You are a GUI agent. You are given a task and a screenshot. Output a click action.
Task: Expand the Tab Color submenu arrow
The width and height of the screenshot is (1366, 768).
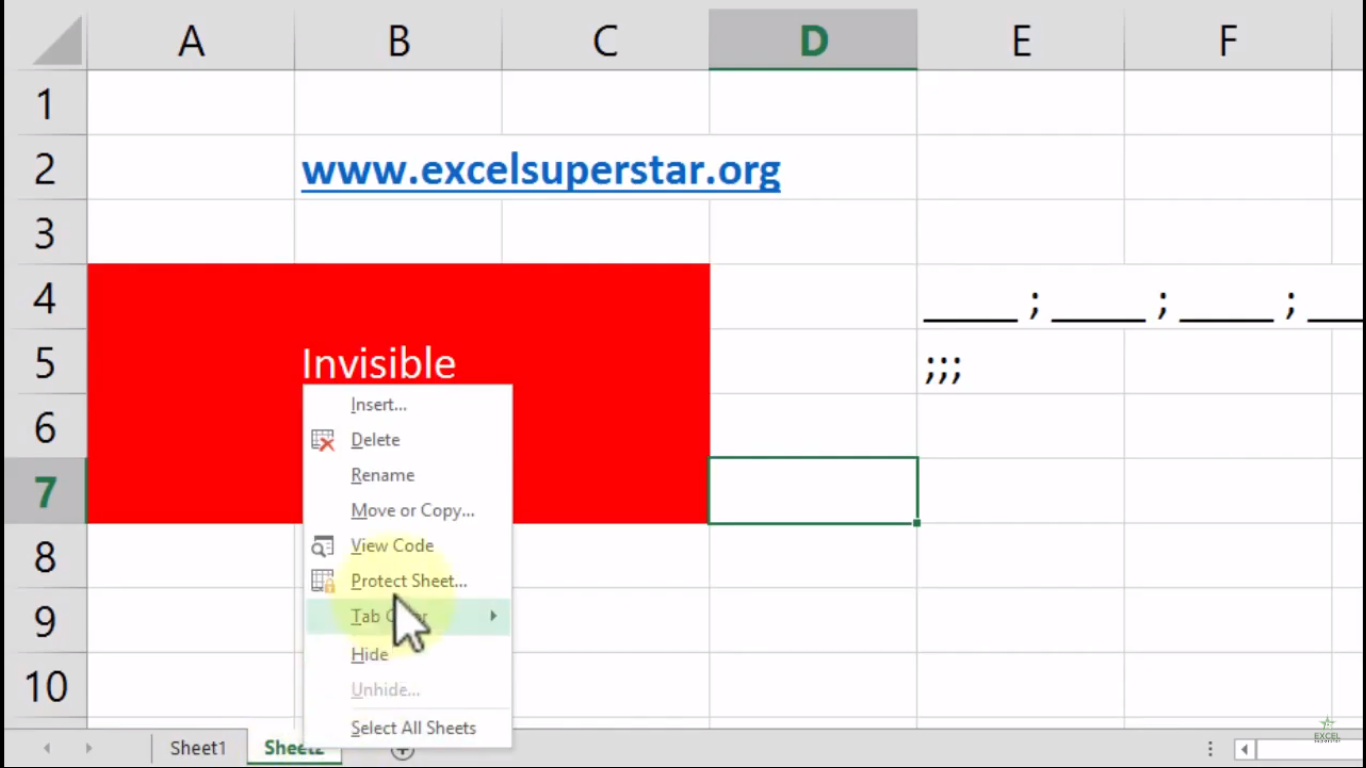coord(493,616)
